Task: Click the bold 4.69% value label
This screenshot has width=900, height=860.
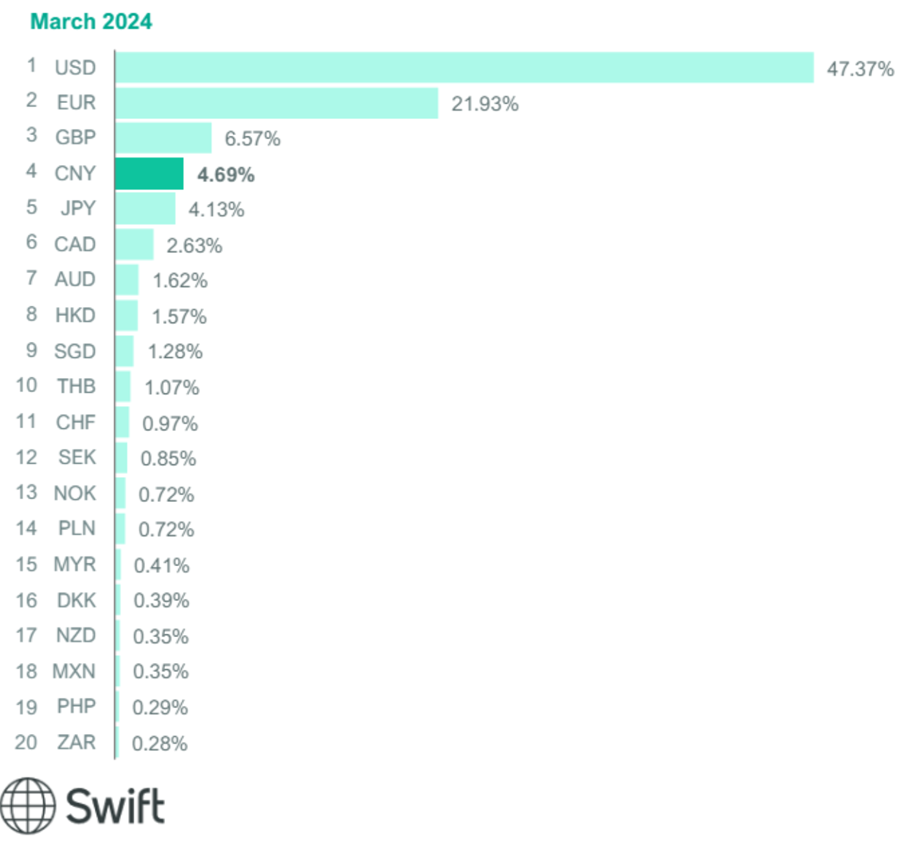Action: pos(226,175)
